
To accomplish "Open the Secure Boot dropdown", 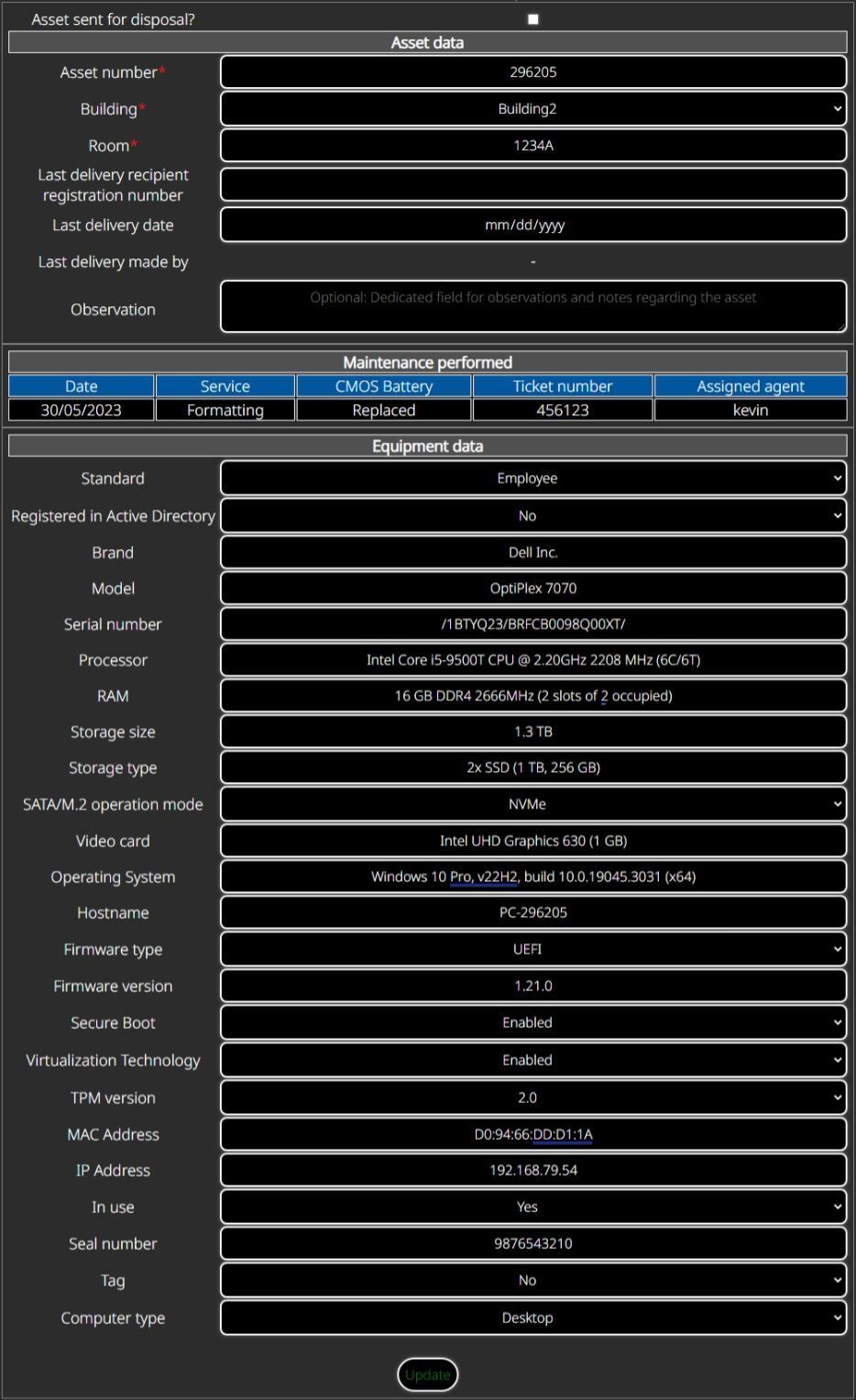I will [x=532, y=1022].
